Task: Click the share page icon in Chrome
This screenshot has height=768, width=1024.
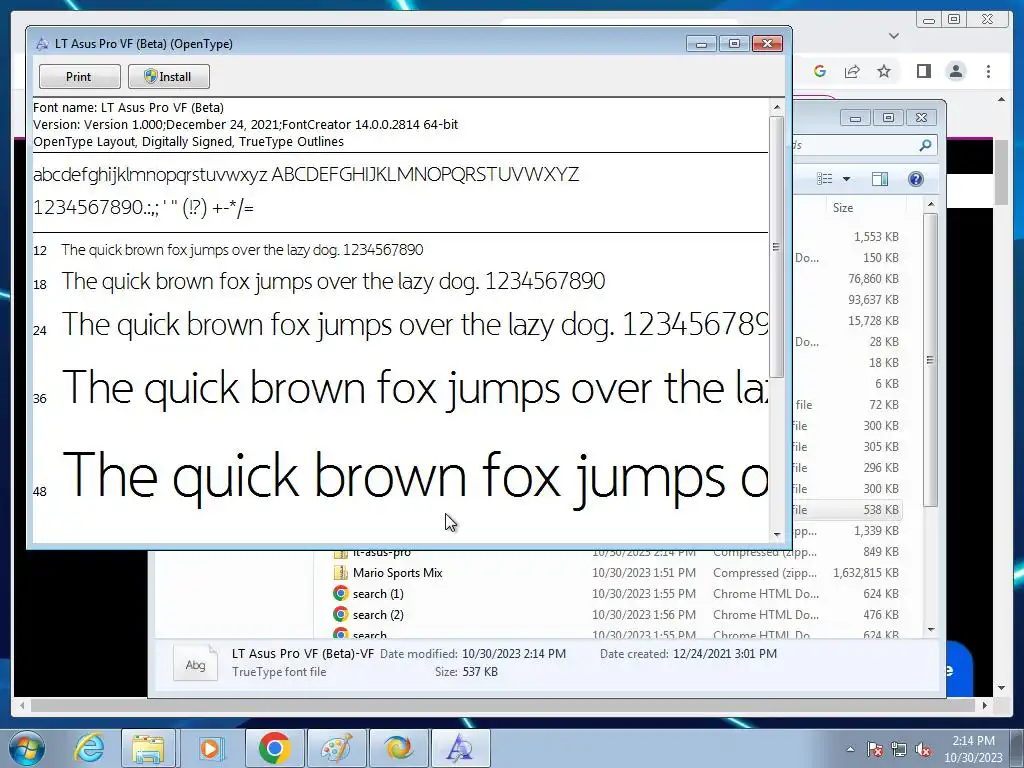Action: (852, 71)
